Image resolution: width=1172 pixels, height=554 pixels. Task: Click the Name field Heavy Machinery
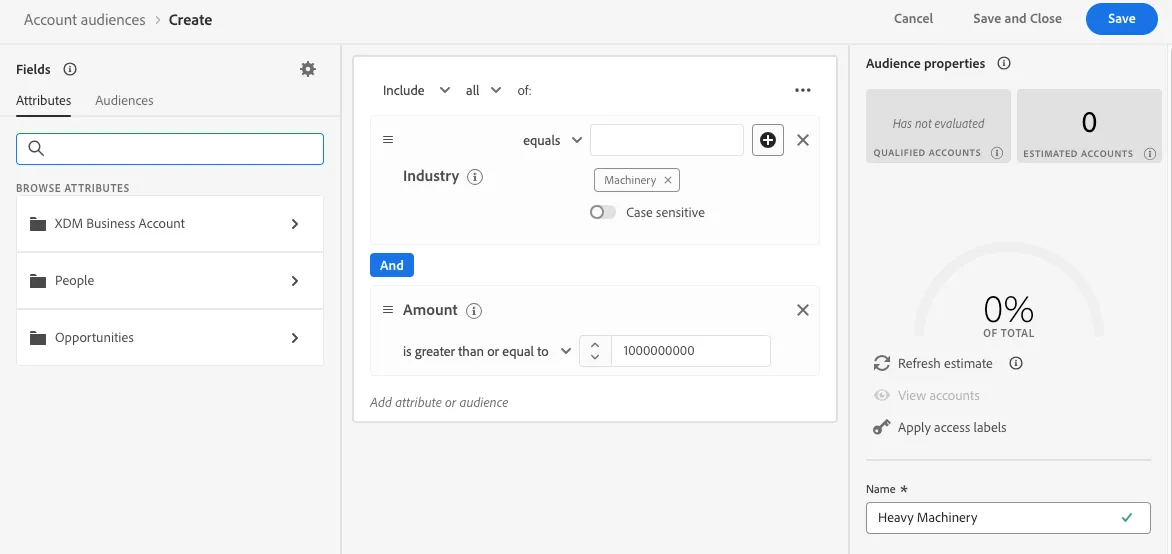pos(1008,517)
